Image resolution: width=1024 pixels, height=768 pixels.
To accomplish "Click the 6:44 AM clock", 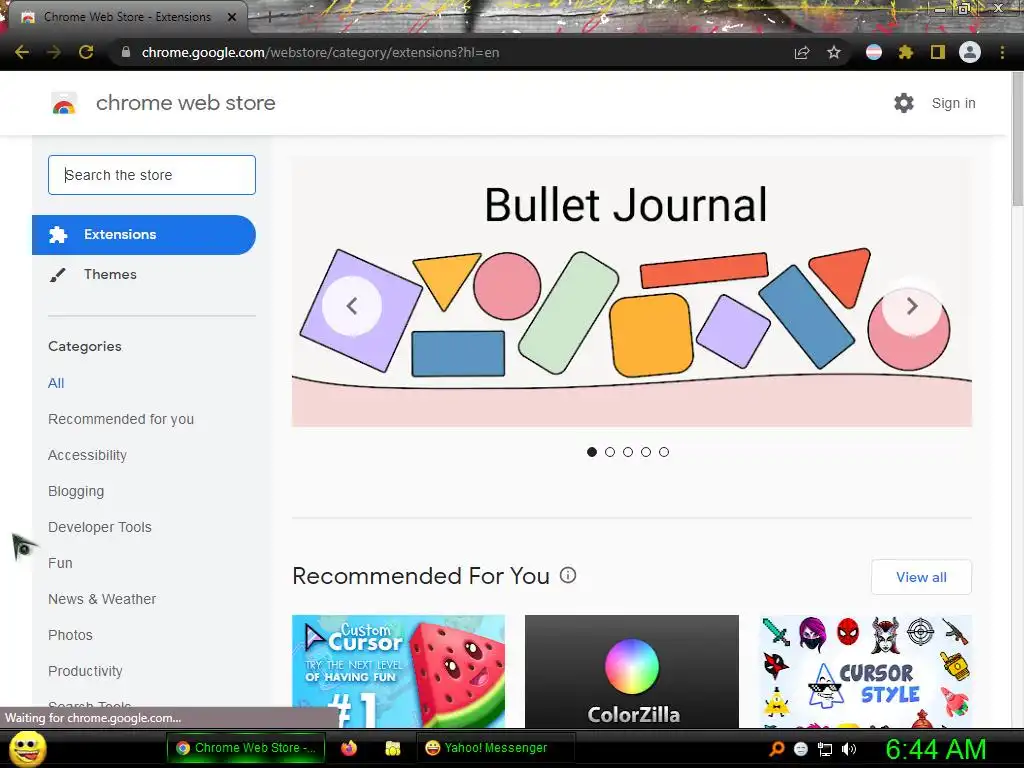I will (935, 749).
